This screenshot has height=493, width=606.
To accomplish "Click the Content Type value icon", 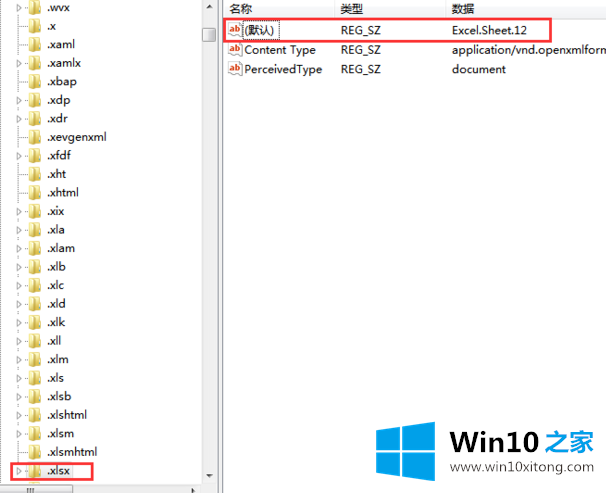I will coord(236,50).
